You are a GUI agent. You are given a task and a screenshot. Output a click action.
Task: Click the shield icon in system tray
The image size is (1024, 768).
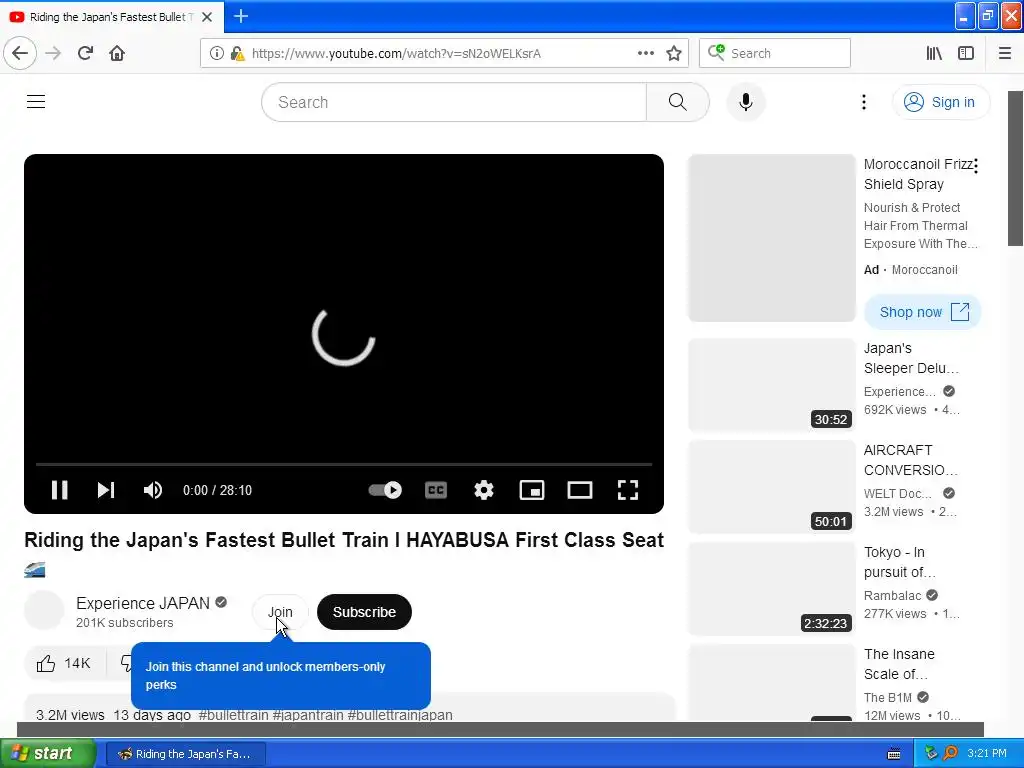point(931,753)
